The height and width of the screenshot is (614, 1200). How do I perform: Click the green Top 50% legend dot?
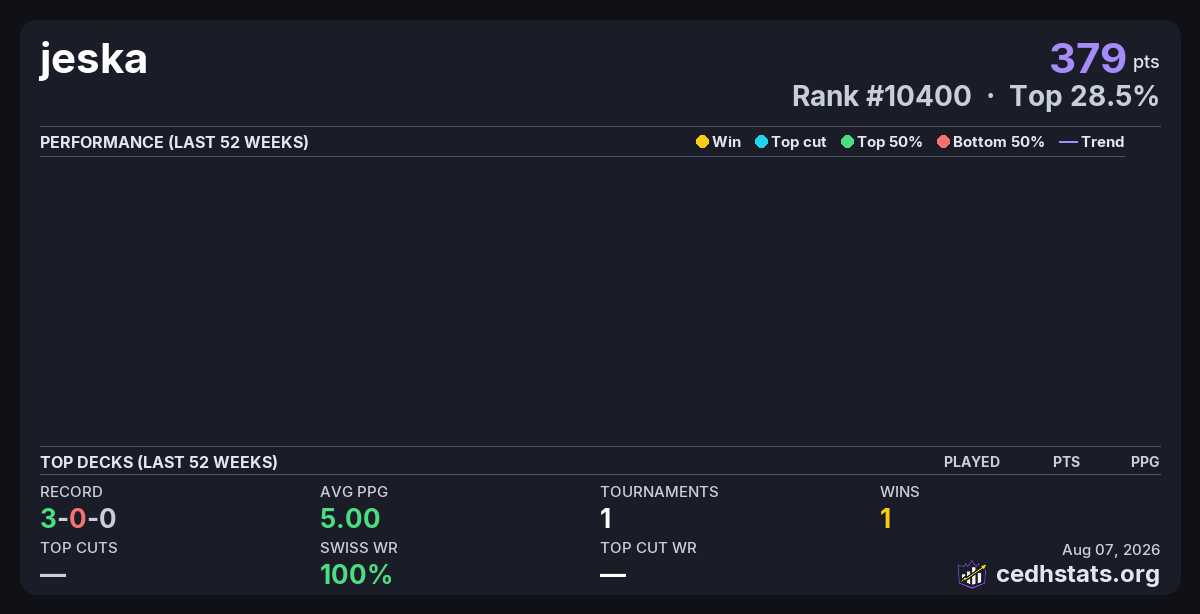click(x=847, y=142)
